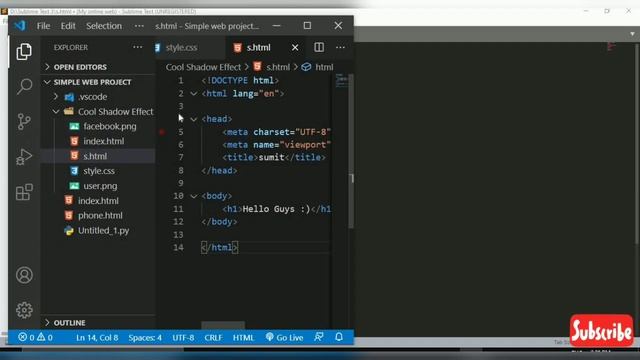Viewport: 640px width, 360px height.
Task: Click the code minimap
Action: [341, 81]
